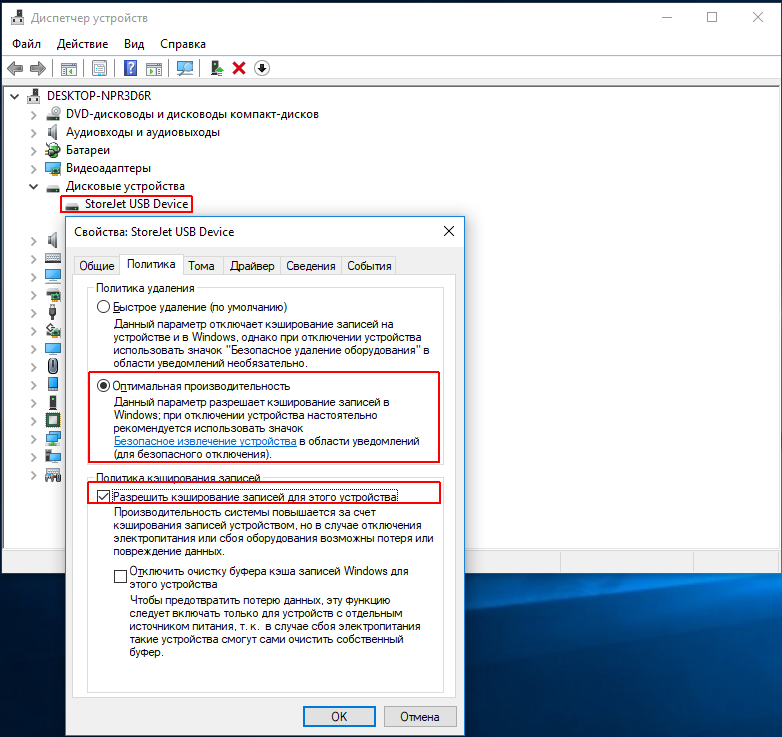Select the Быстрое удаление radio button
Image resolution: width=782 pixels, height=737 pixels.
click(x=103, y=307)
